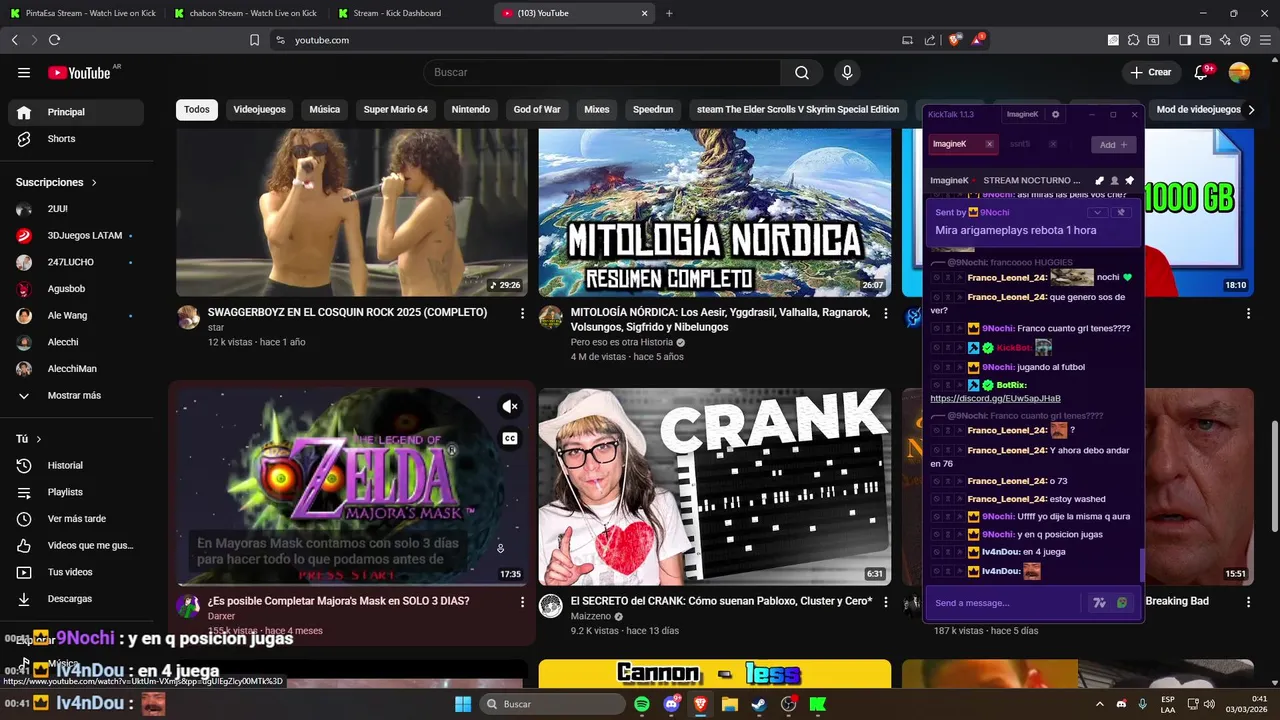1280x720 pixels.
Task: Click the YouTube Buscar search field
Action: [602, 72]
